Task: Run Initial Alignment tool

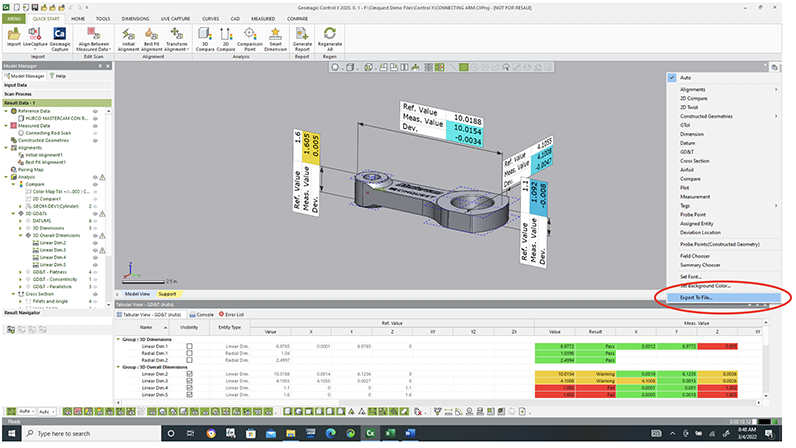Action: point(128,39)
